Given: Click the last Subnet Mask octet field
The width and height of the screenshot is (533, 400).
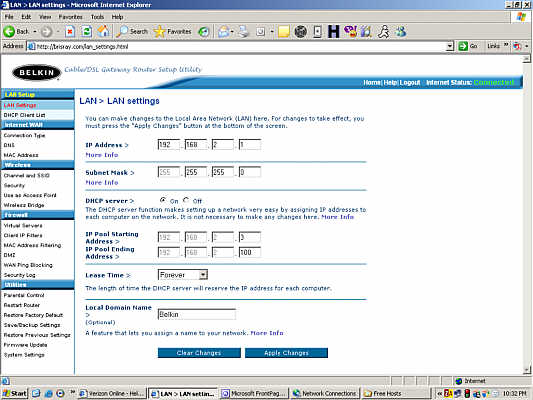Looking at the screenshot, I should [250, 172].
